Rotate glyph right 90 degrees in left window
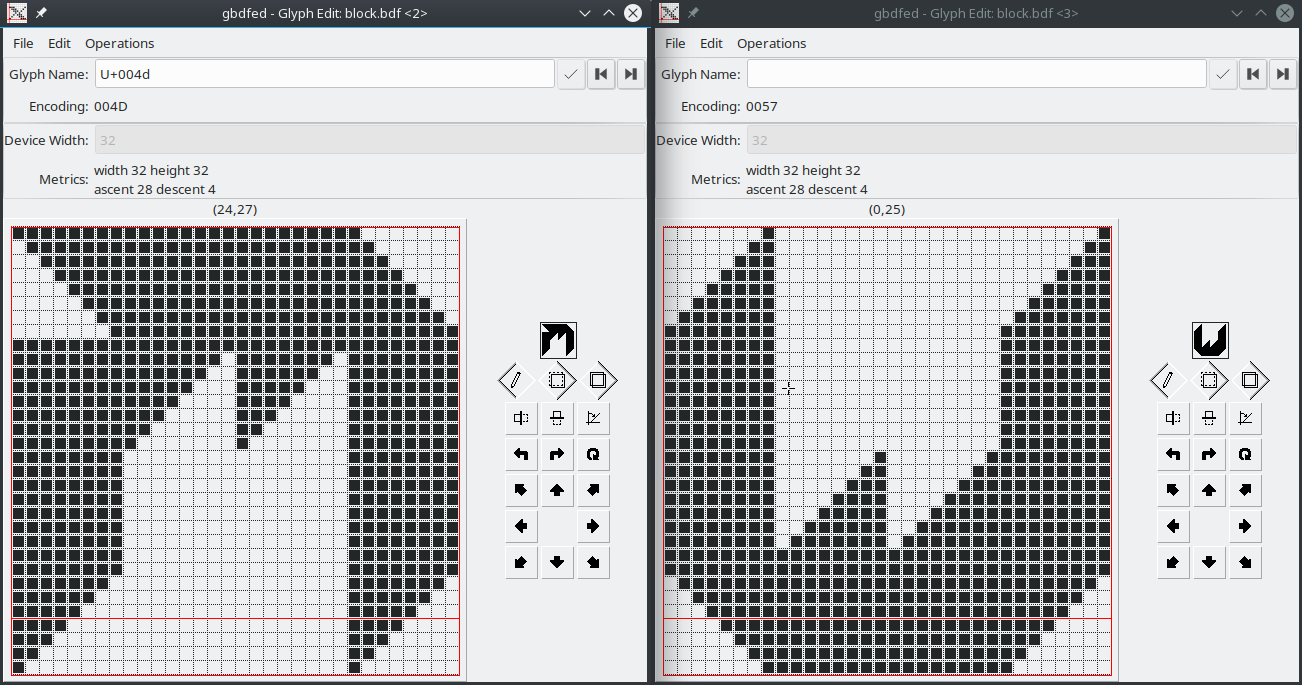1302x685 pixels. (x=557, y=454)
